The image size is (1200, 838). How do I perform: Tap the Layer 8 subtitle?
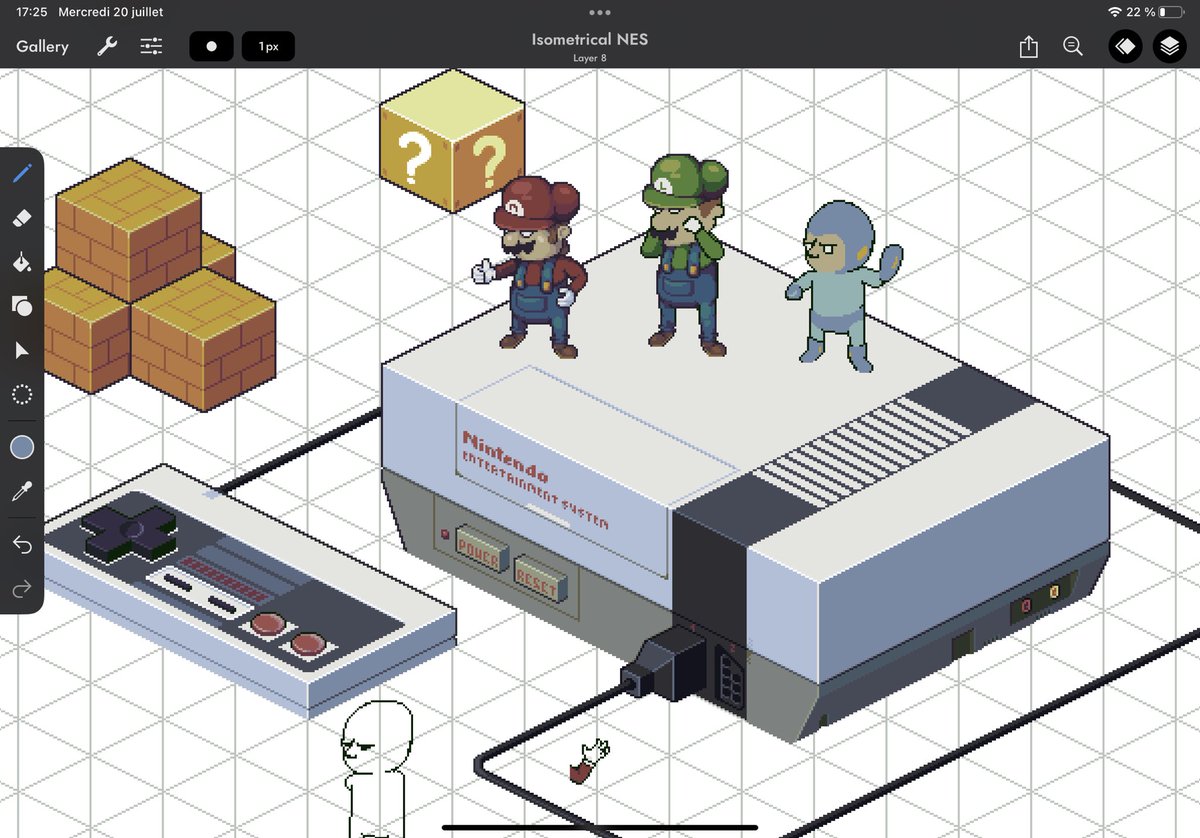590,58
